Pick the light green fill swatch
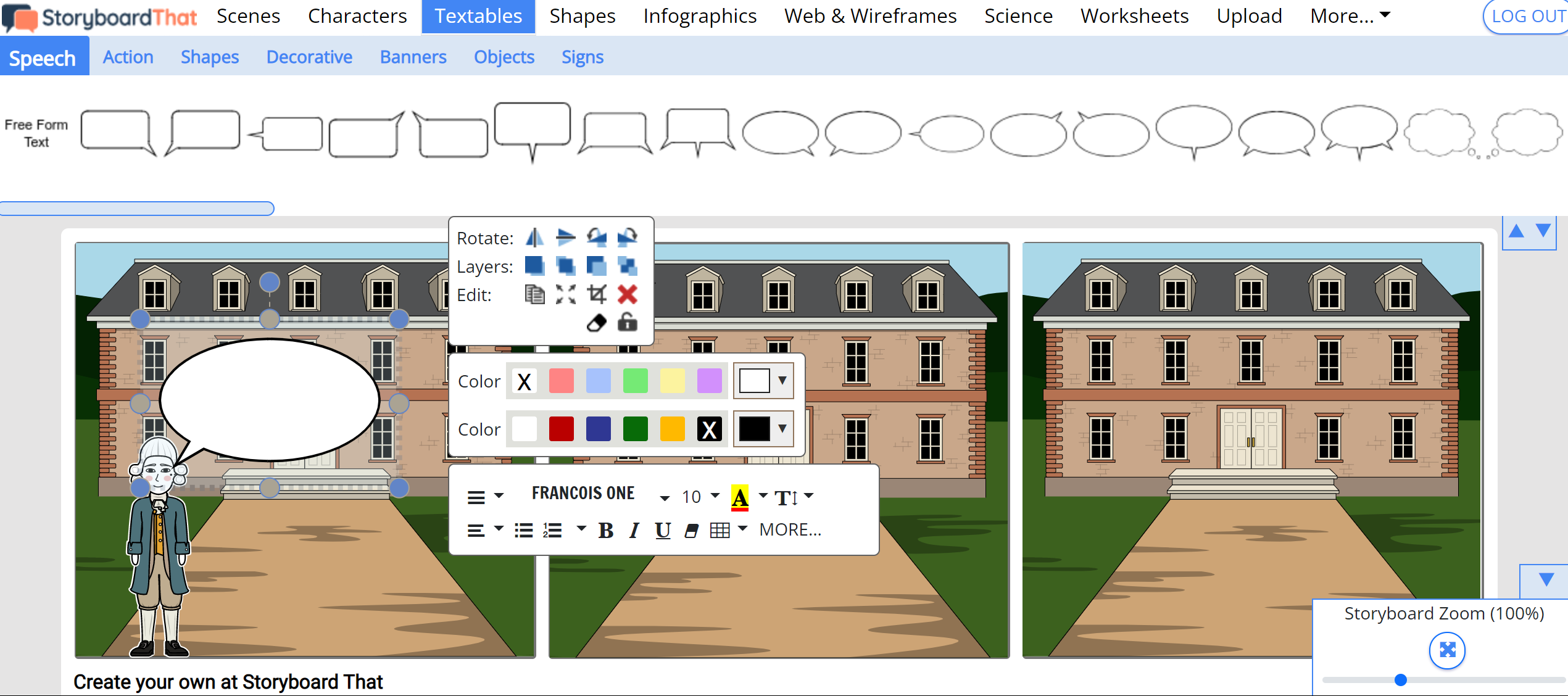Image resolution: width=1568 pixels, height=696 pixels. pos(635,381)
